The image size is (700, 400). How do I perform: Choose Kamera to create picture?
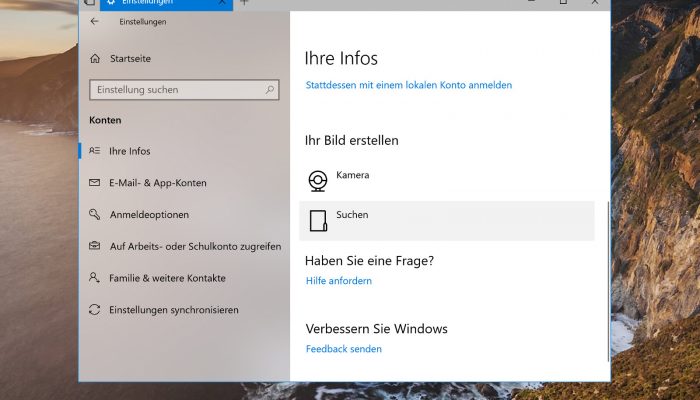pos(446,181)
